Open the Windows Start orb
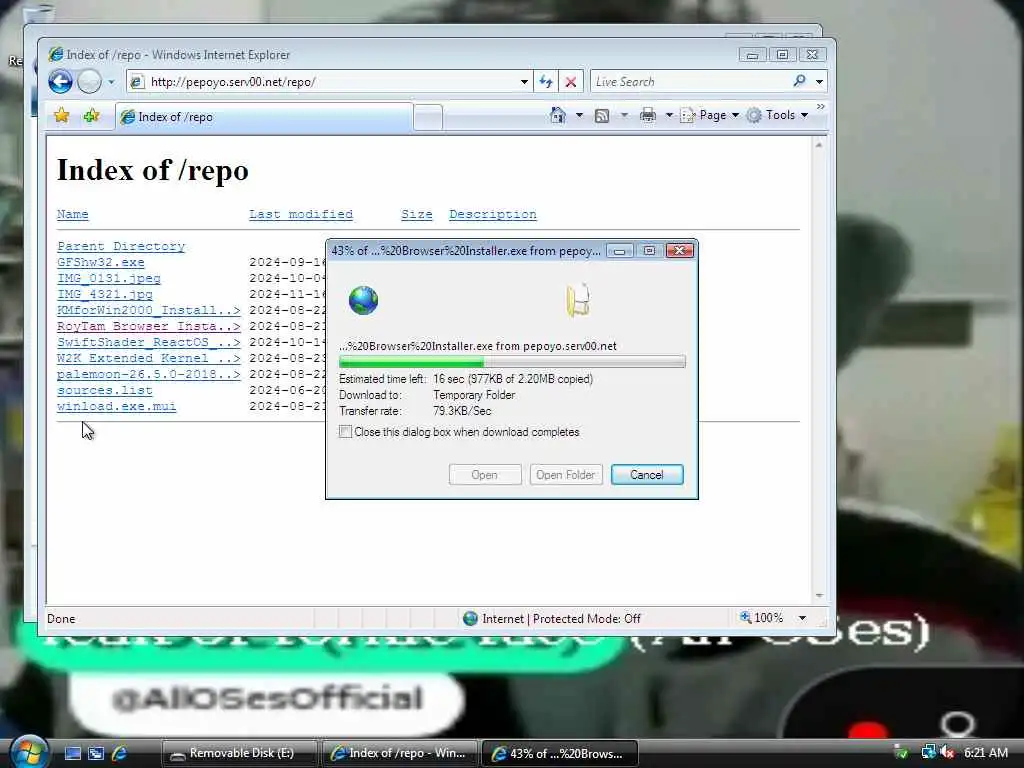Screen dimensions: 1024x768 (27, 752)
